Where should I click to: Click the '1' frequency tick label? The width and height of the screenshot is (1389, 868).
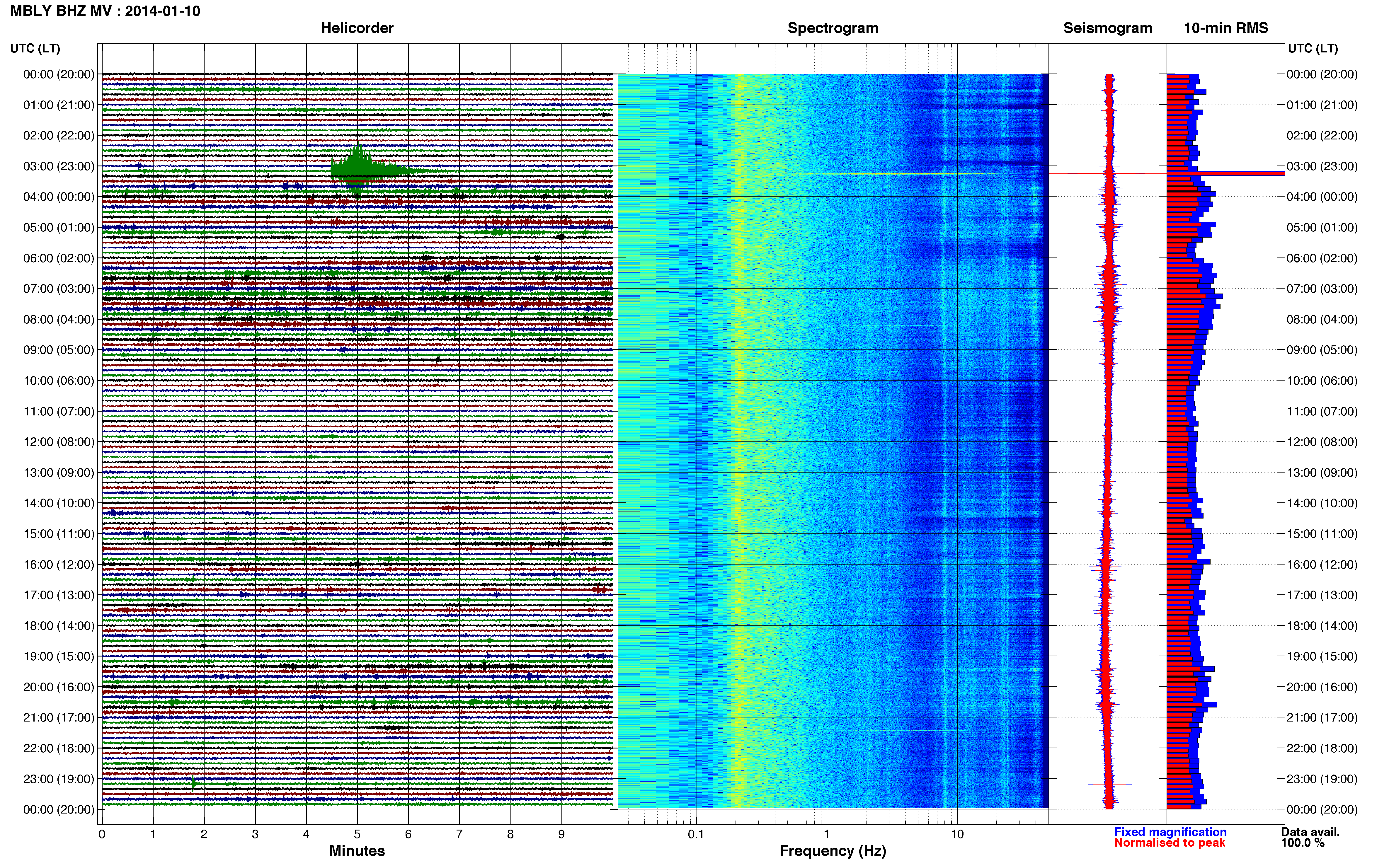coord(826,835)
